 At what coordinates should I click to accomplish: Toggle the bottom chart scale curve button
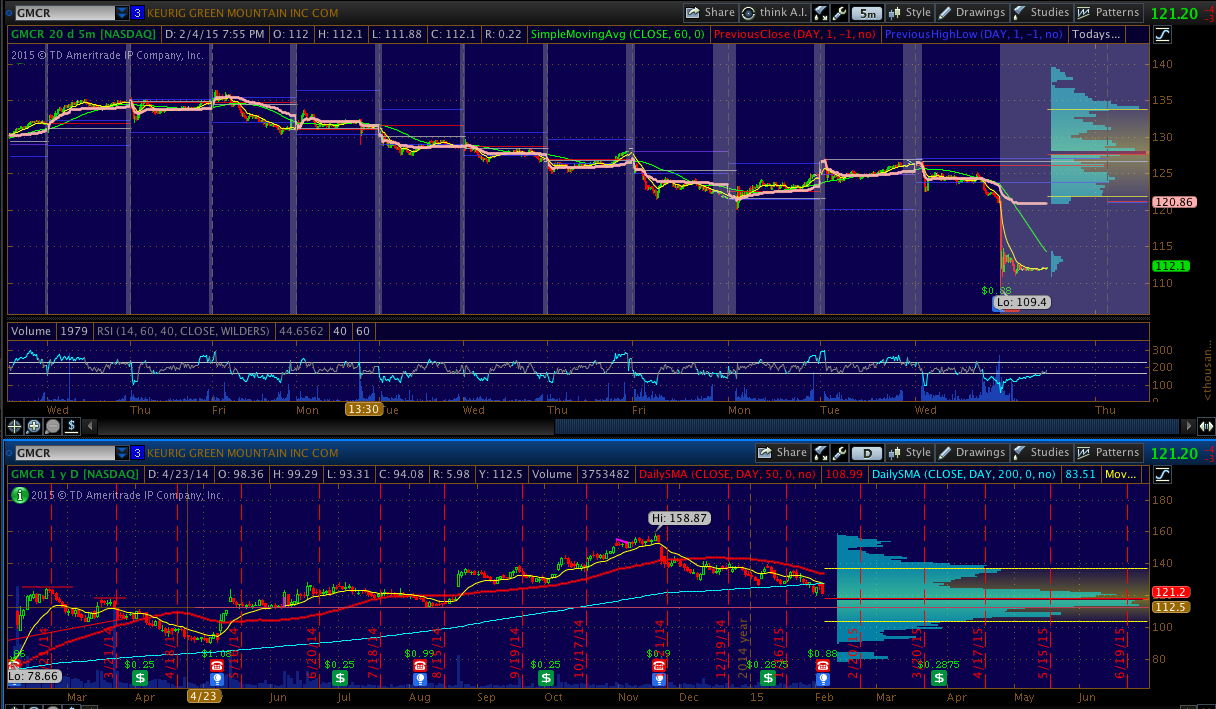click(1162, 475)
